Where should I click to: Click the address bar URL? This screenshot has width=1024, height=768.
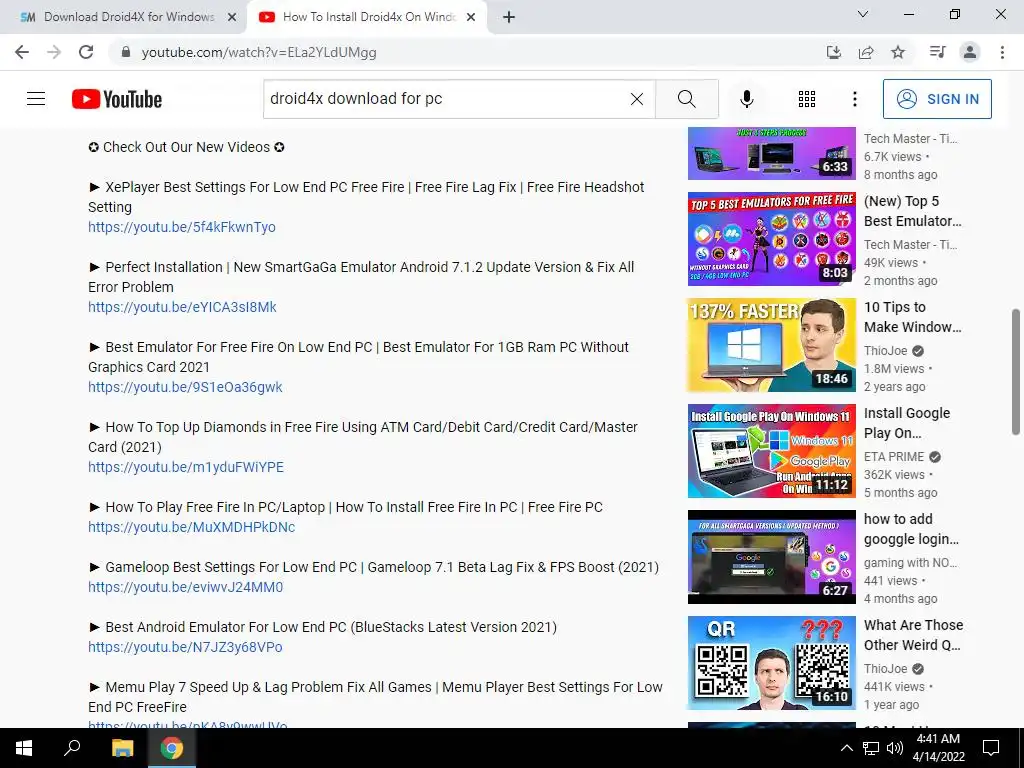pos(259,52)
